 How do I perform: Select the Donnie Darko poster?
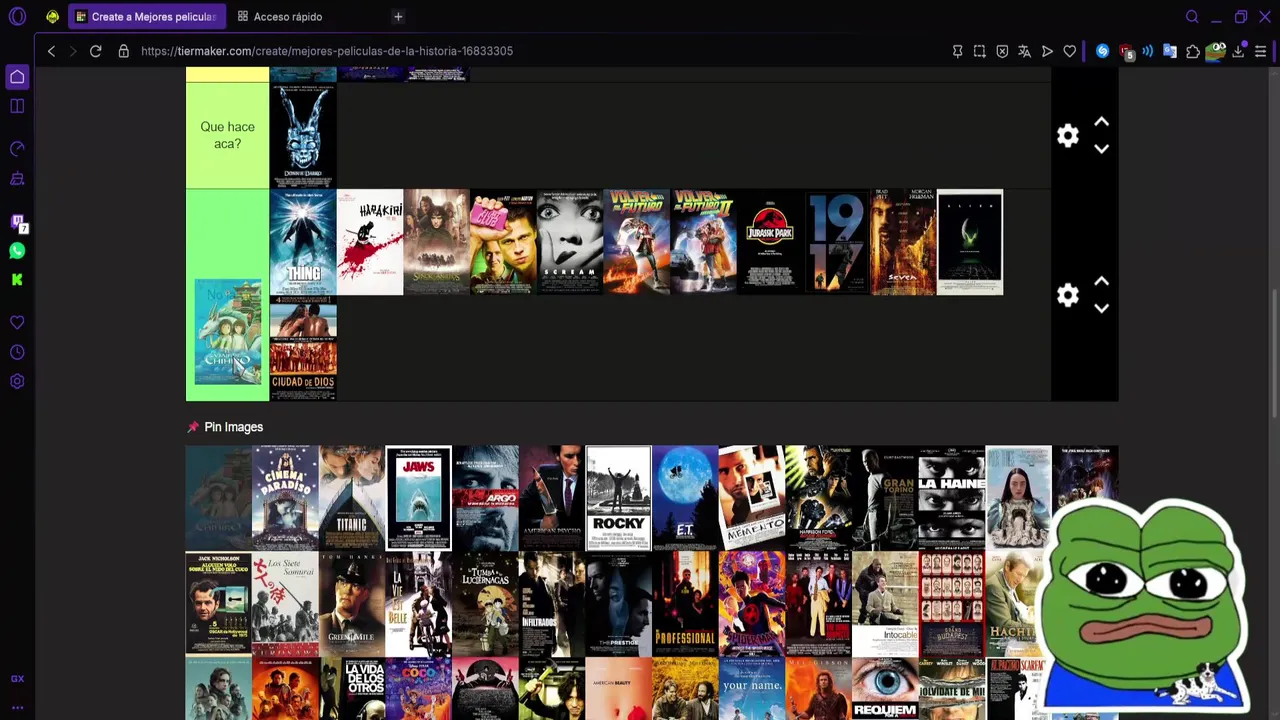[x=303, y=135]
